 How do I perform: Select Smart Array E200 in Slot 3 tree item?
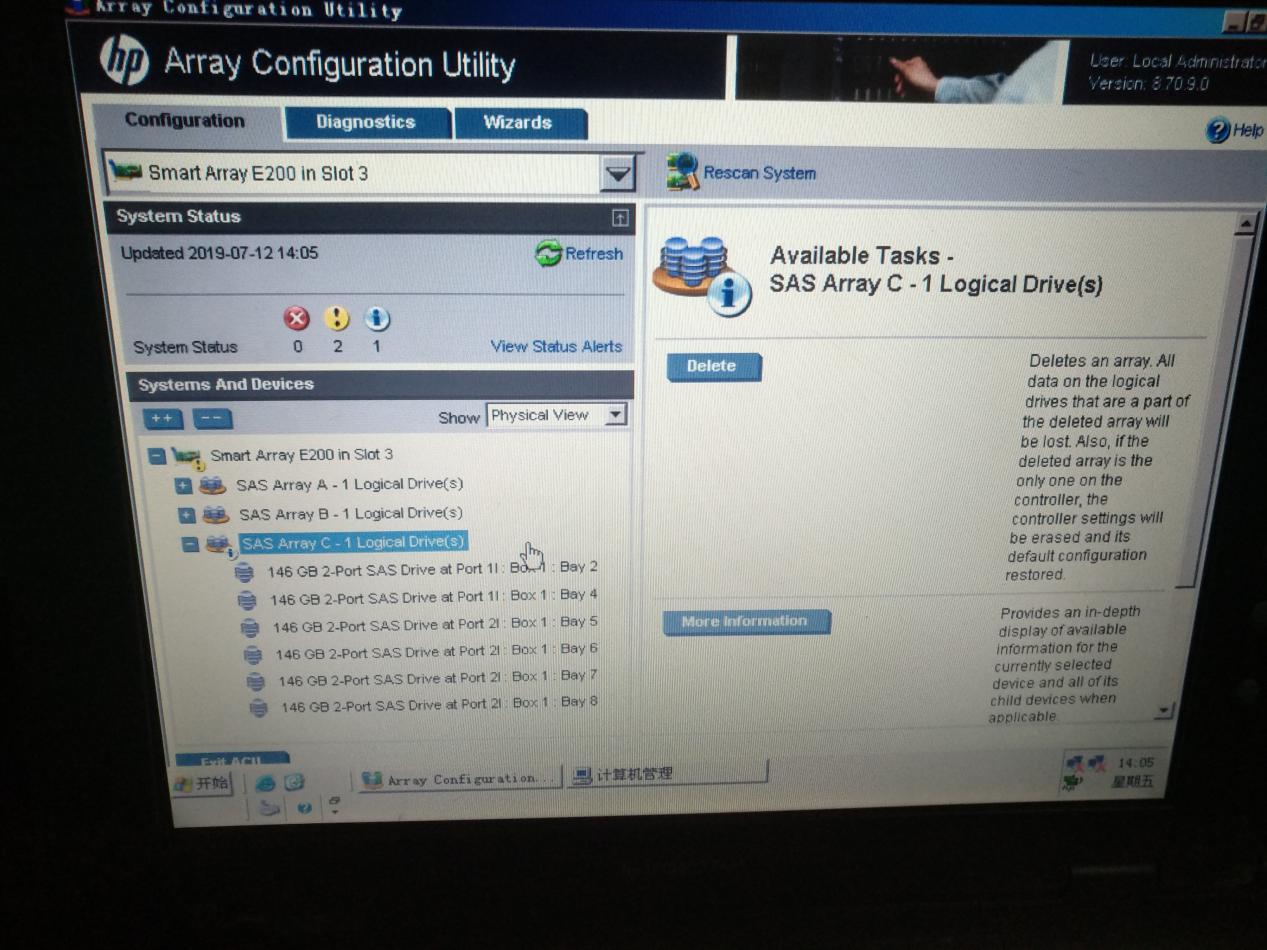301,455
